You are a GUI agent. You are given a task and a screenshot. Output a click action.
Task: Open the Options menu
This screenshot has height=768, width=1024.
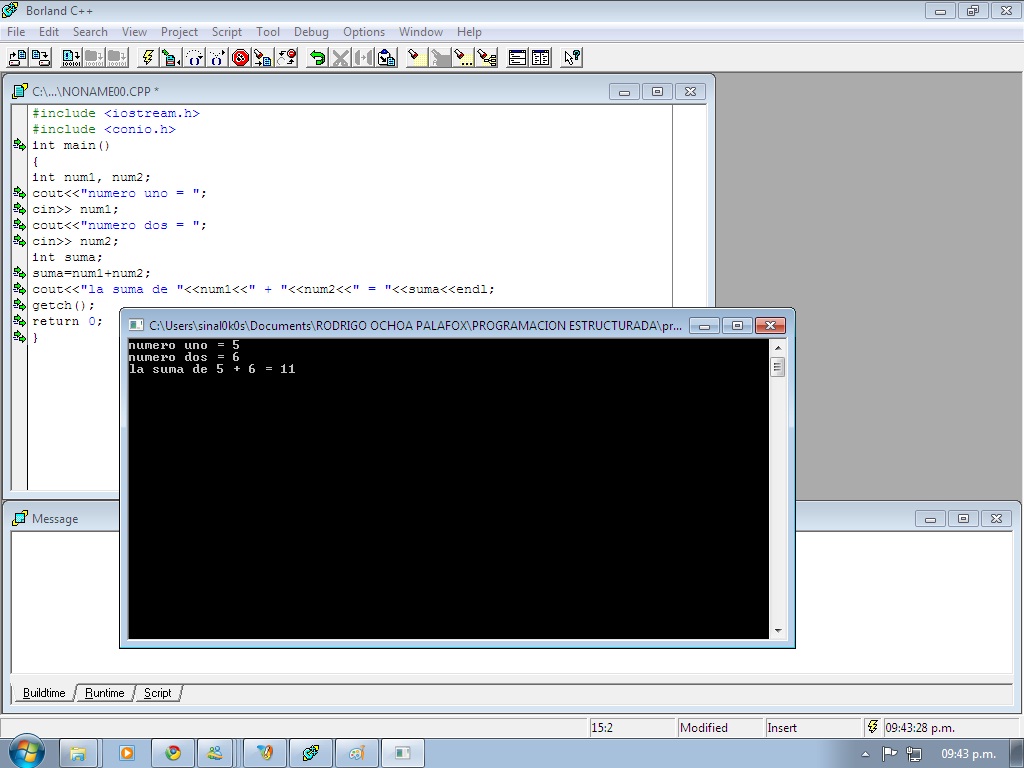[x=363, y=31]
